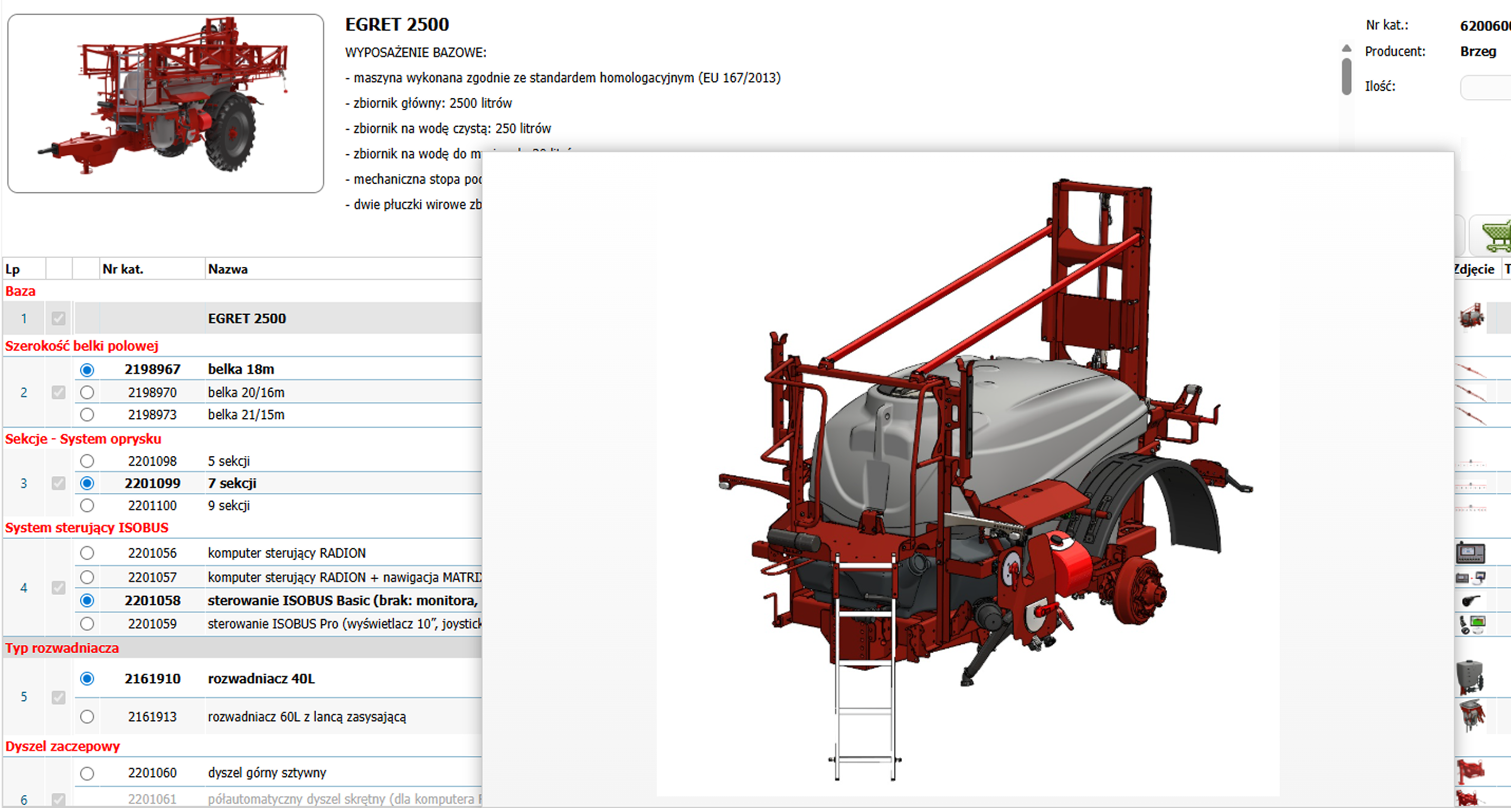Viewport: 1512px width, 808px height.
Task: Click the Ilość quantity input field
Action: coord(1485,88)
